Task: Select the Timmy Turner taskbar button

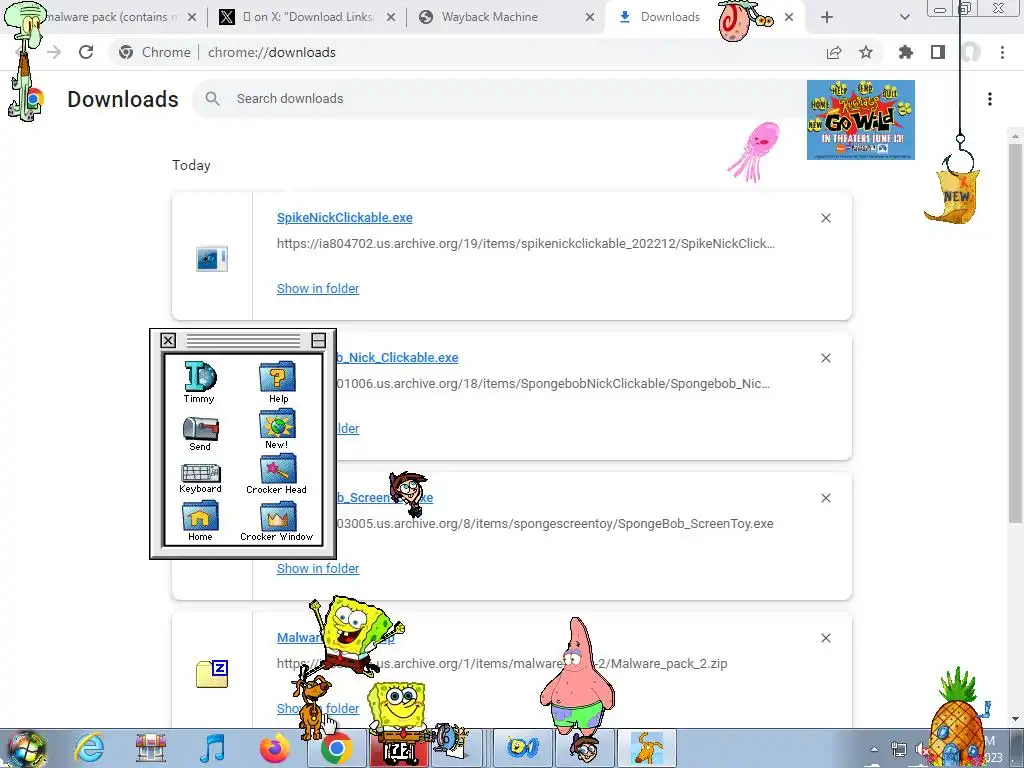Action: (584, 748)
